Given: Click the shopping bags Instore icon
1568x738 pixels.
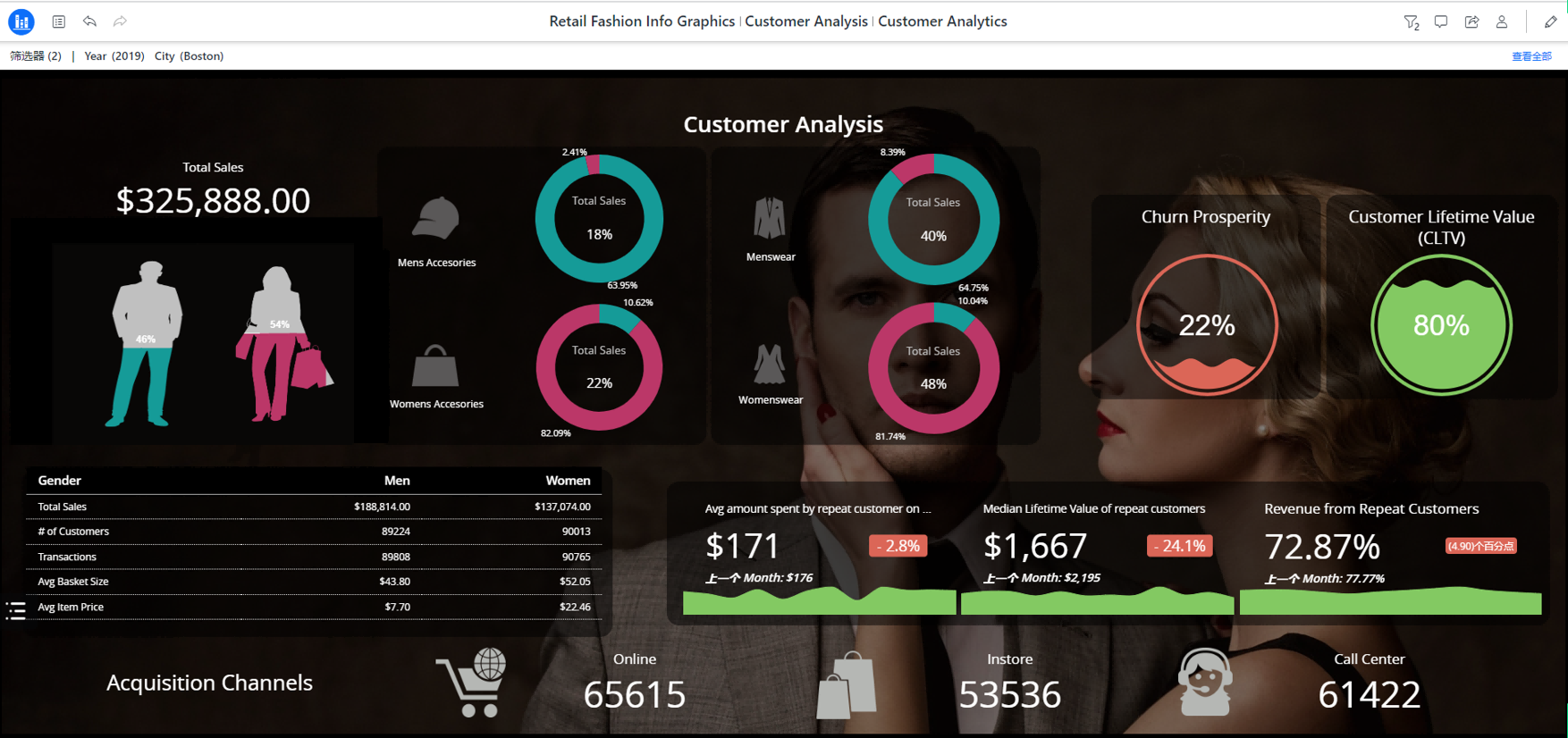Looking at the screenshot, I should point(847,684).
